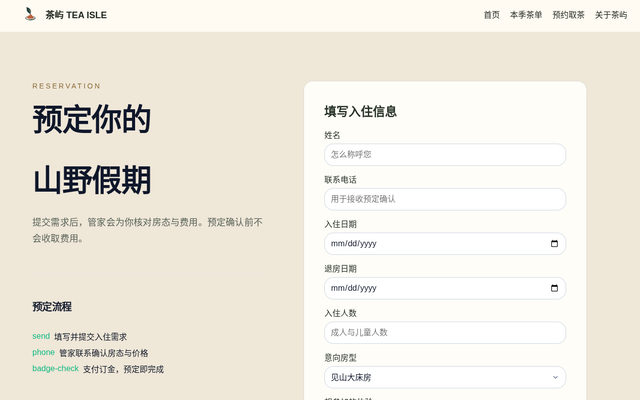Click the 退房日期 date field
Viewport: 640px width, 400px height.
coord(445,288)
